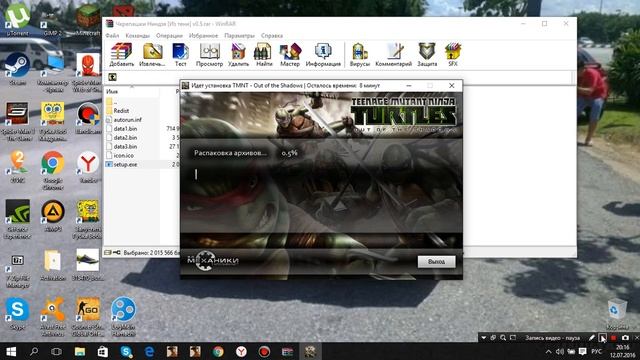640x360 pixels.
Task: Open the Справка menu in WinRAR
Action: click(272, 36)
